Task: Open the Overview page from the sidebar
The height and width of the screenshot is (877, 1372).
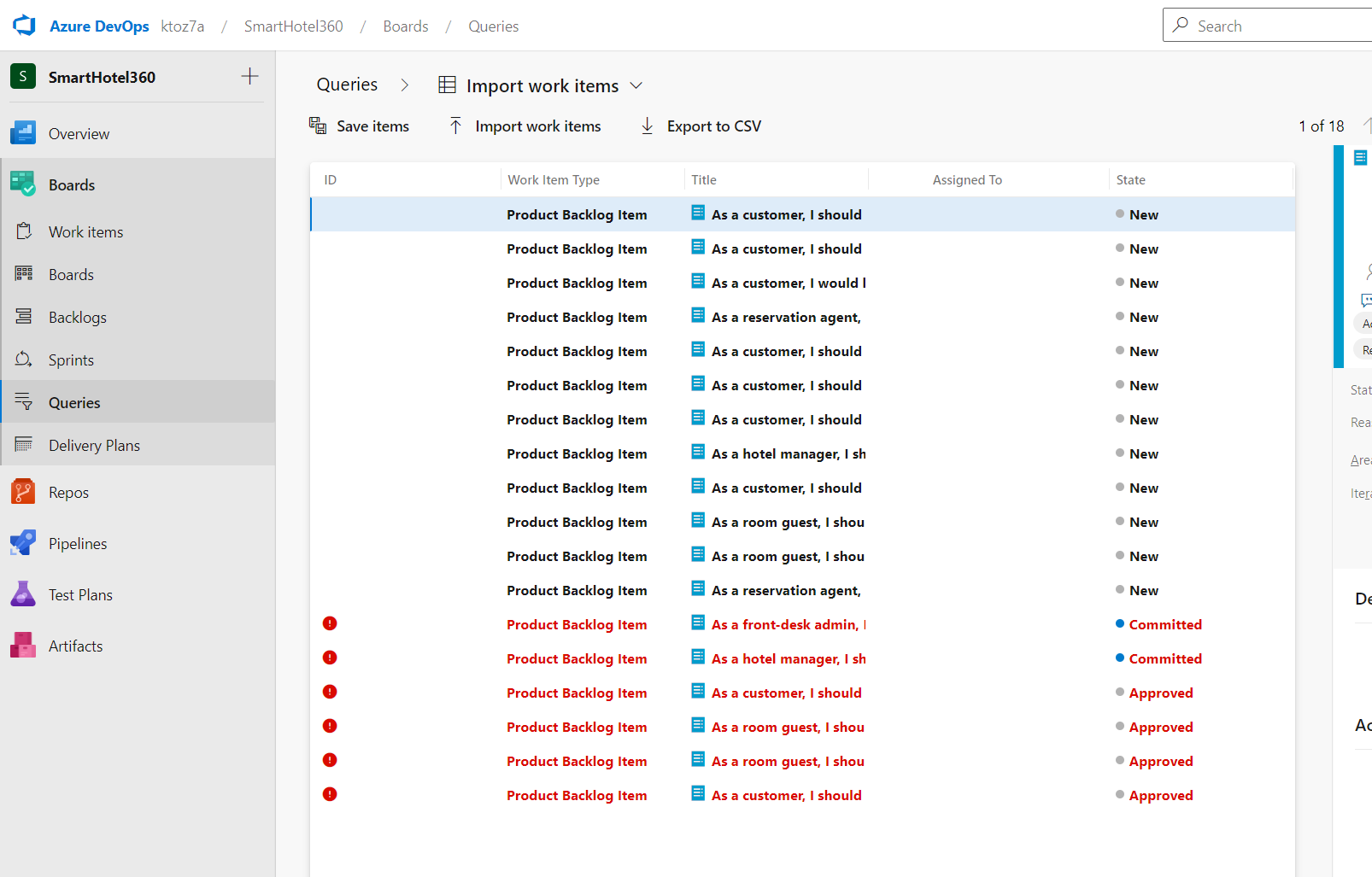Action: pos(79,133)
